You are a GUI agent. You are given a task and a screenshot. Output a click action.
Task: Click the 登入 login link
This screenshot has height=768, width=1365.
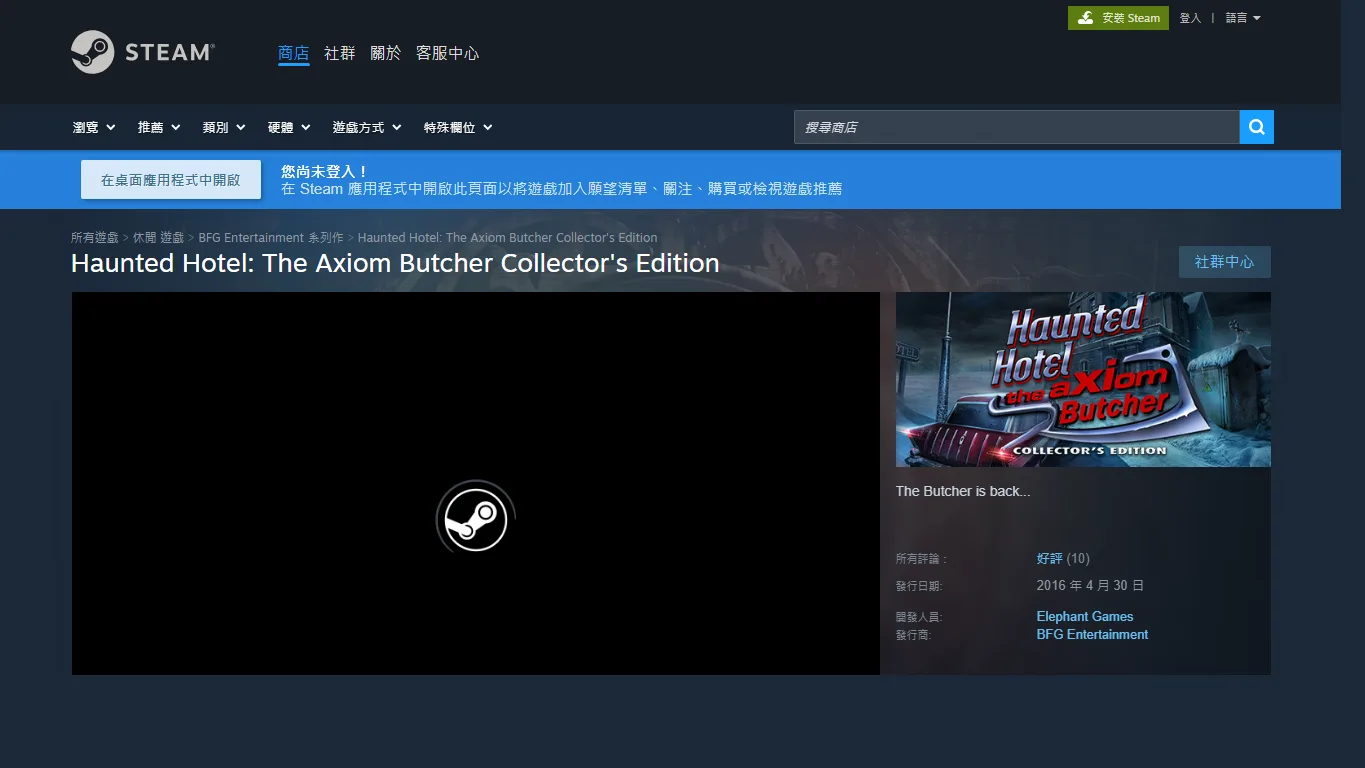(1190, 18)
